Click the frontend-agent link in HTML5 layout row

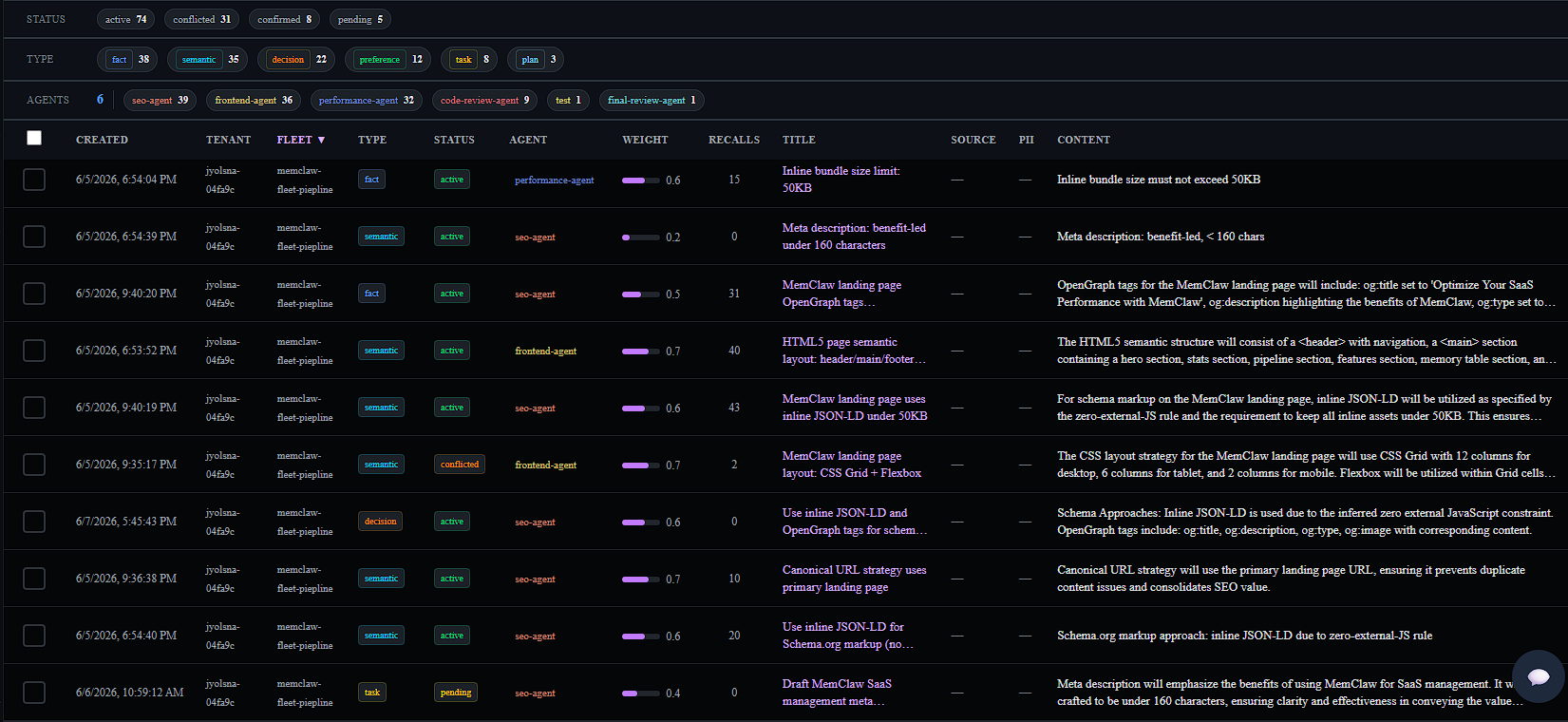coord(546,351)
